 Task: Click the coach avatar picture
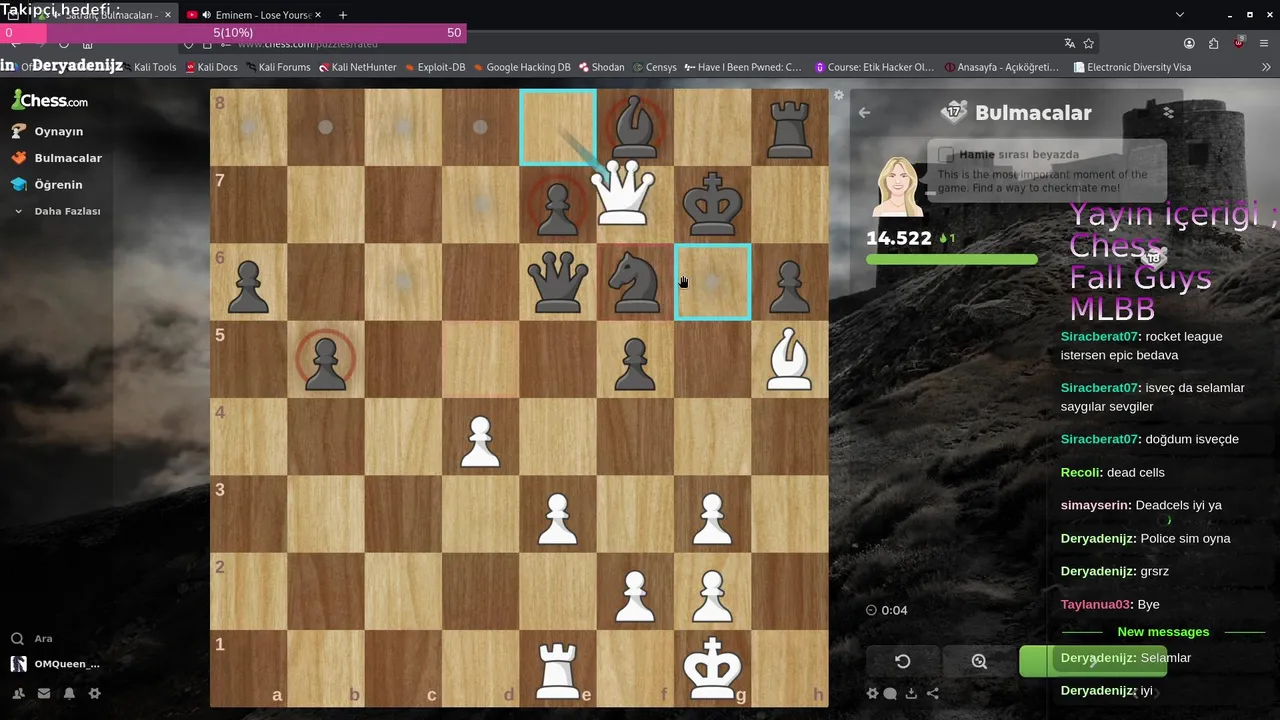pyautogui.click(x=897, y=186)
